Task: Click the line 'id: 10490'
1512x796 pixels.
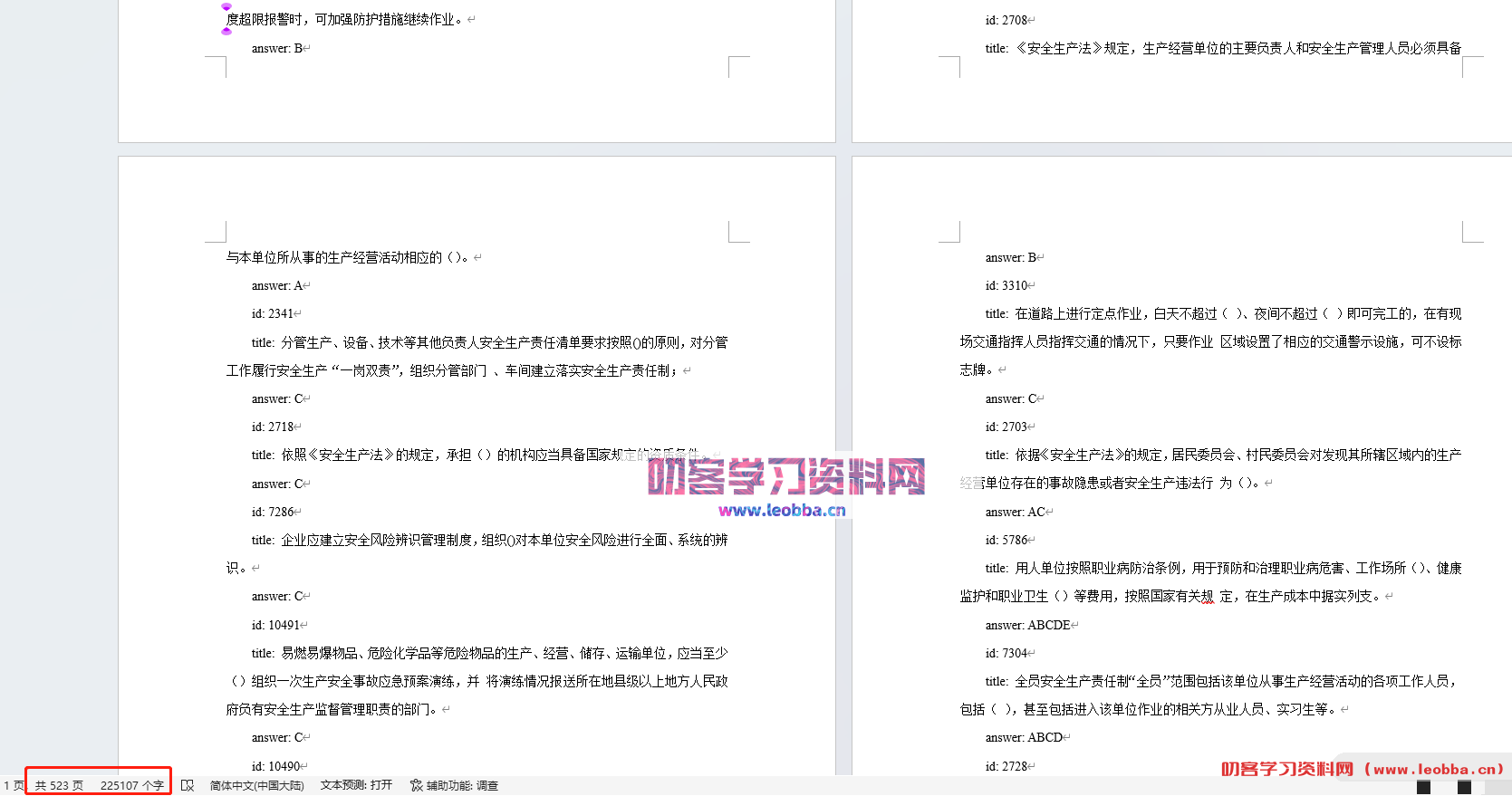Action: point(276,766)
